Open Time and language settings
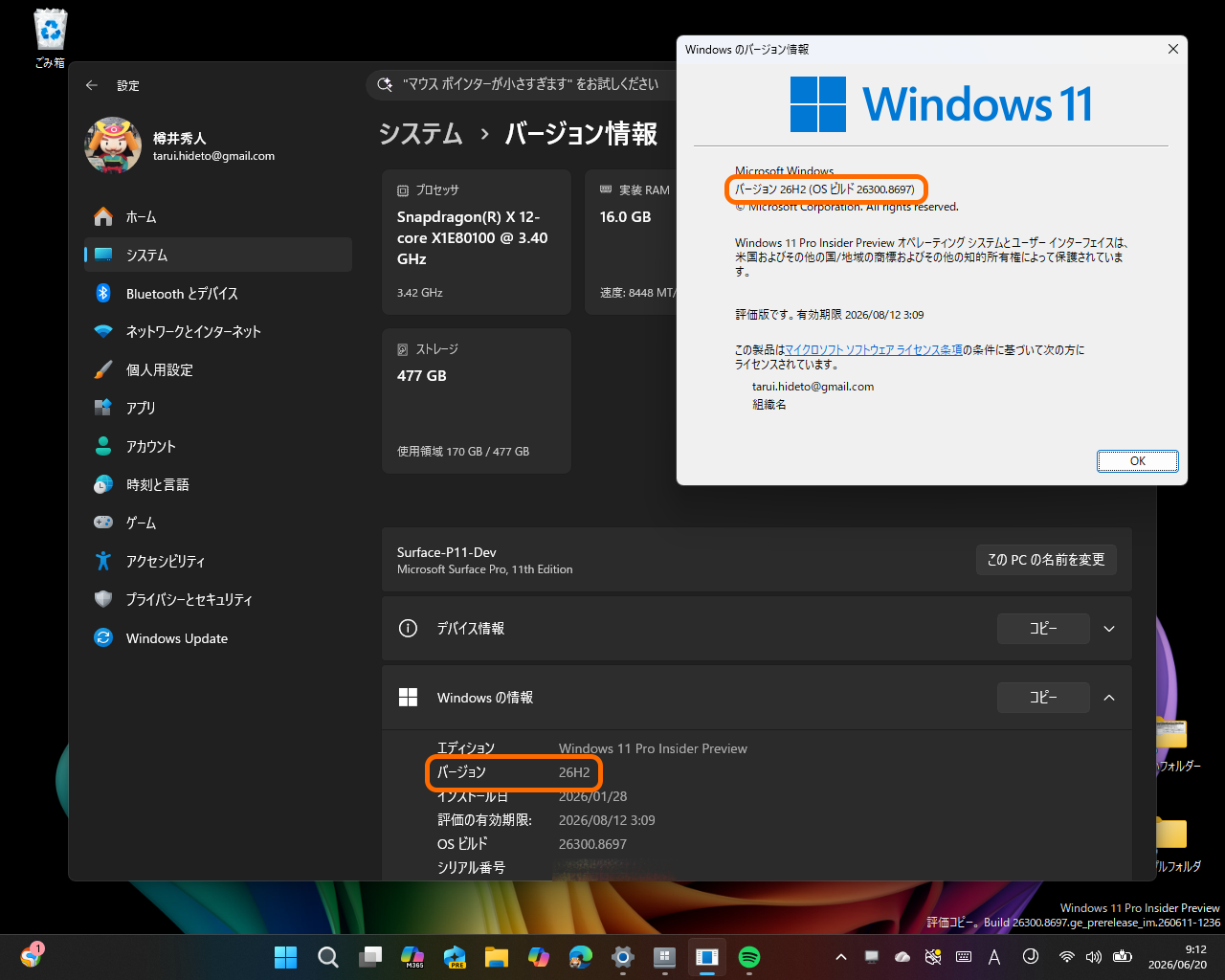 218,484
